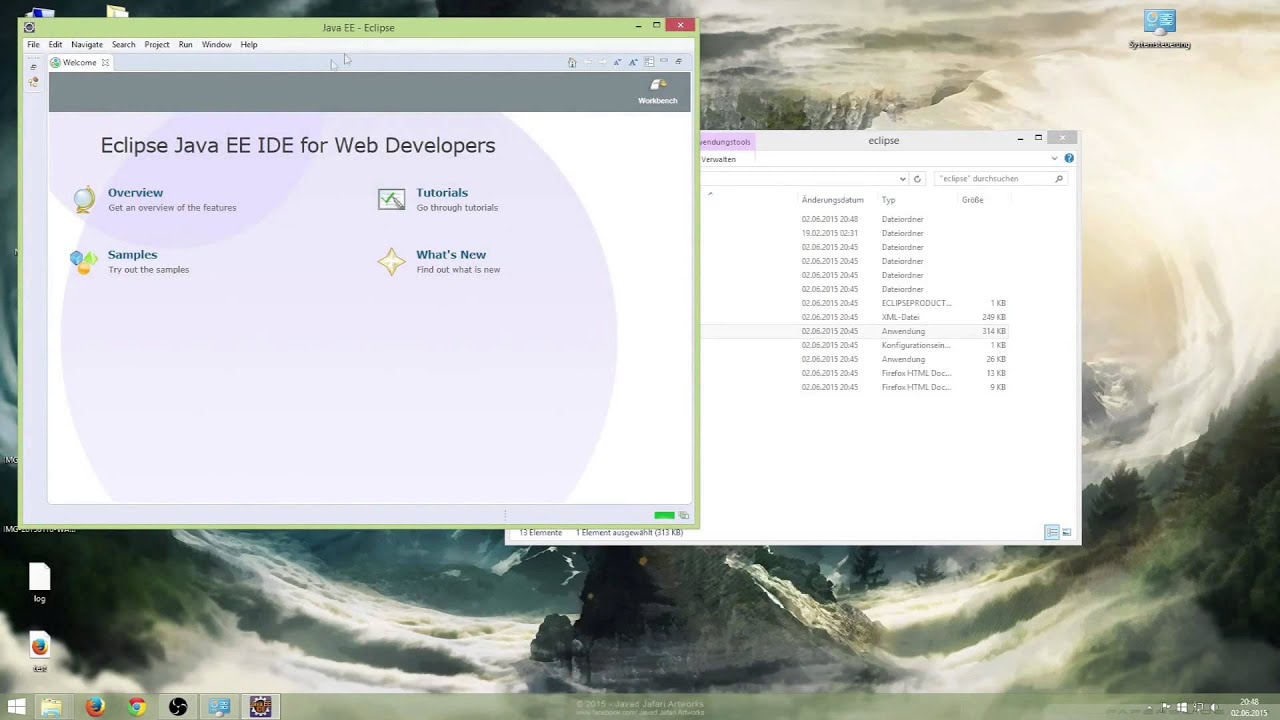The height and width of the screenshot is (720, 1280).
Task: Launch Firefox from the taskbar
Action: [94, 707]
